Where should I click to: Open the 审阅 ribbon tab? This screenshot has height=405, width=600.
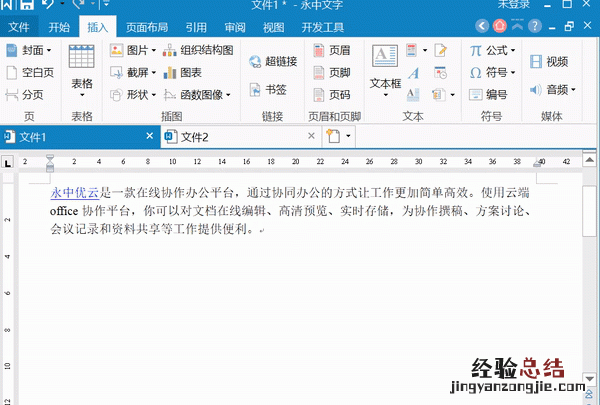(x=235, y=28)
